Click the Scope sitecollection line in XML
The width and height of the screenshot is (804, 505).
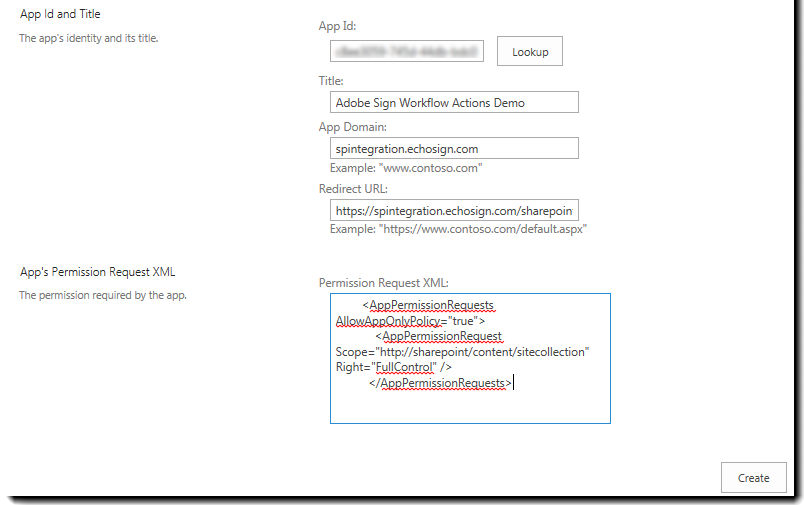click(463, 352)
